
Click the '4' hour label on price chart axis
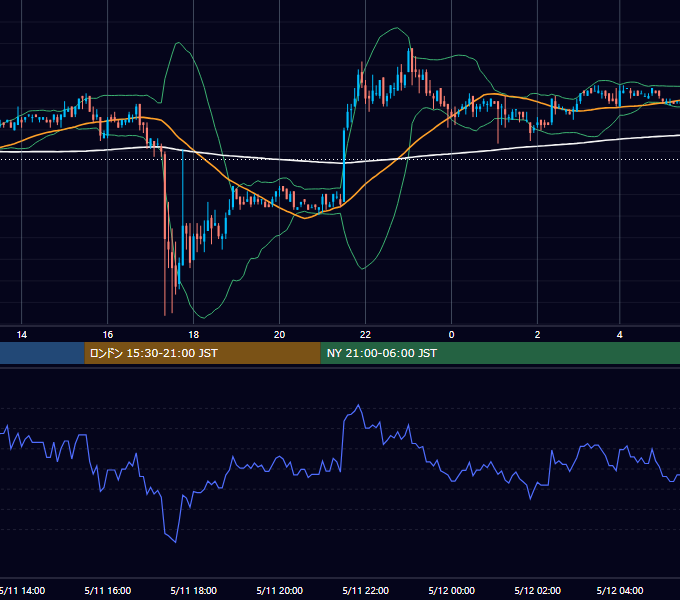click(620, 335)
